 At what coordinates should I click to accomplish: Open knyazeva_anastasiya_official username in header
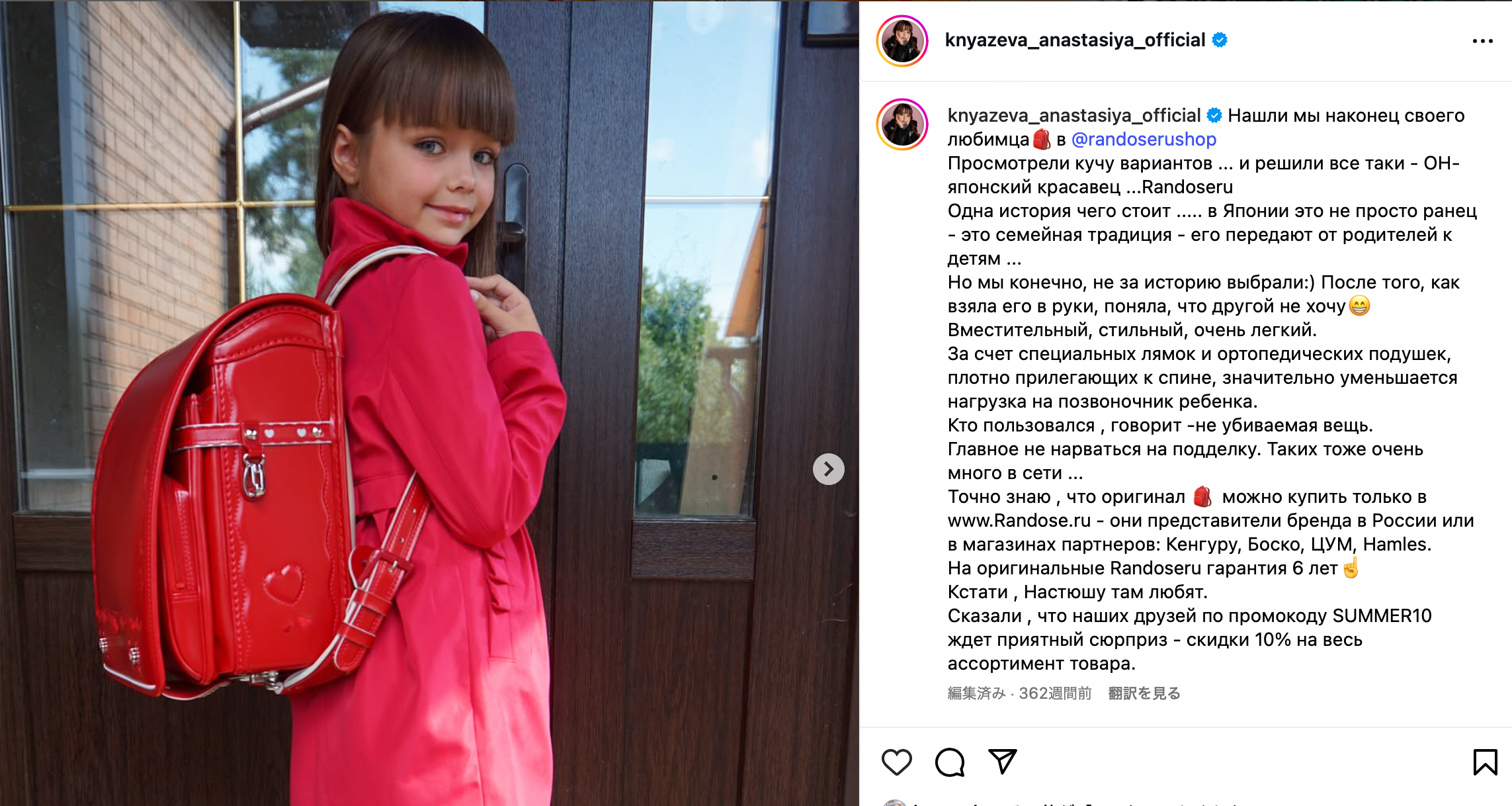pos(1075,40)
